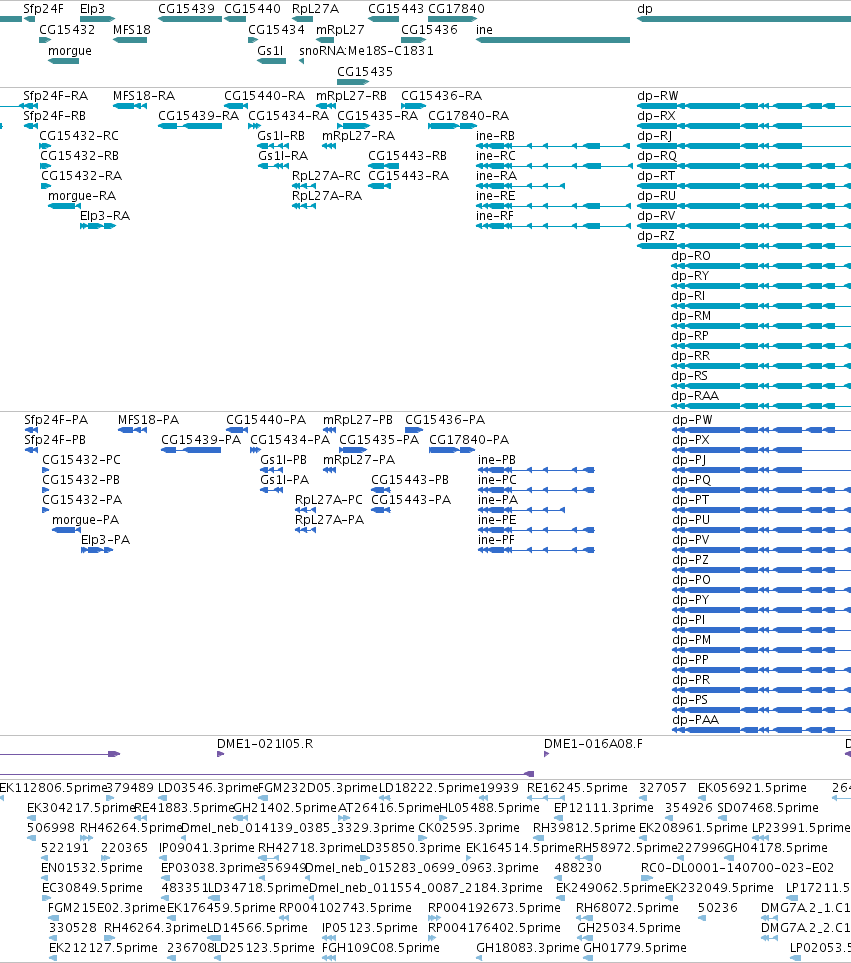Click the dp-PJ protein label
This screenshot has width=851, height=963.
click(x=689, y=459)
